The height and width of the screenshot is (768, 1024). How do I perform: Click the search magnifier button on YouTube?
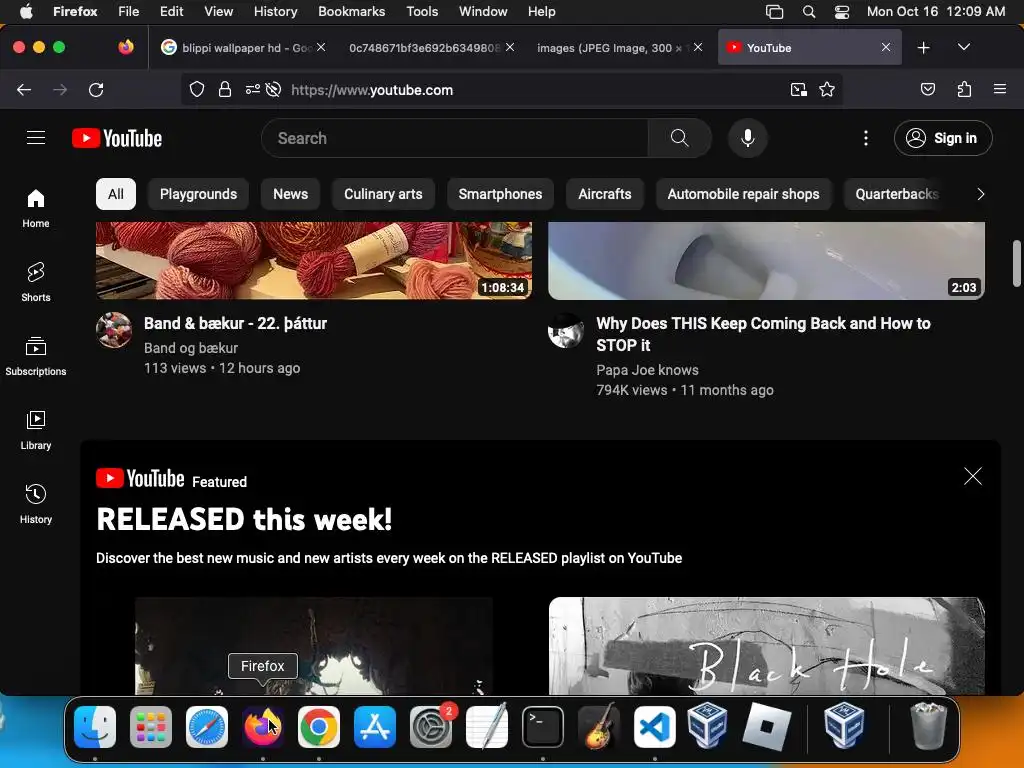tap(679, 138)
